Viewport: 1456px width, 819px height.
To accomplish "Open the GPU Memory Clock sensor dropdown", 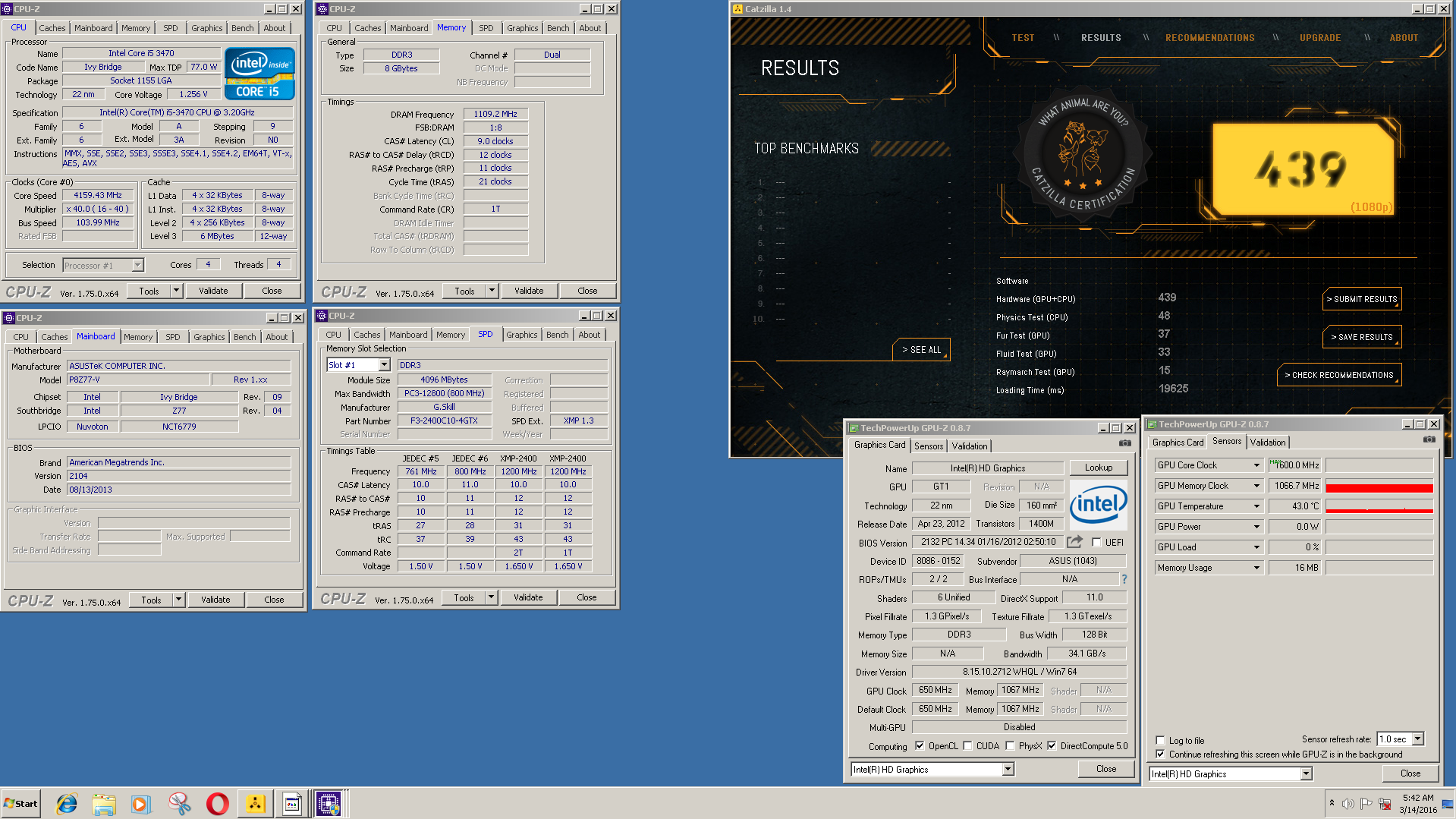I will 1256,486.
